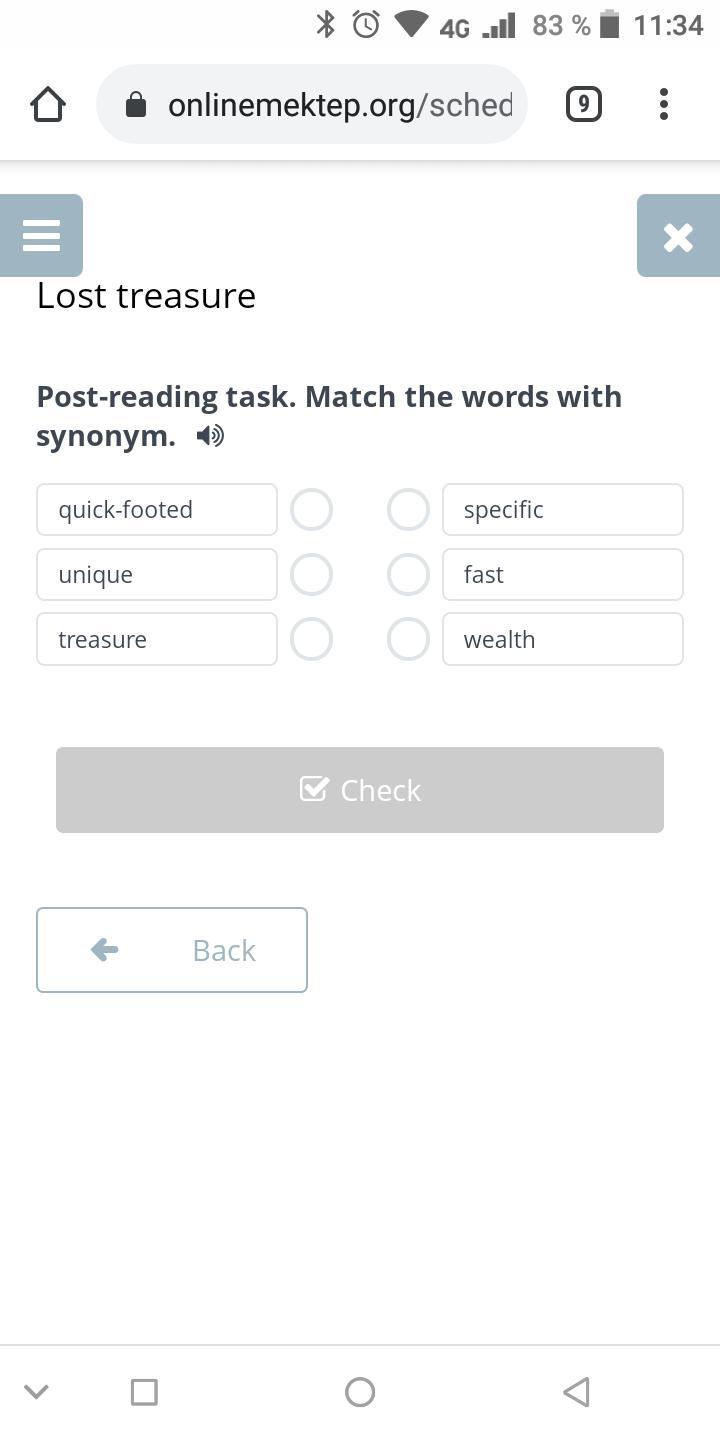Collapse navigation with the down chevron
The image size is (720, 1440).
[x=36, y=1392]
